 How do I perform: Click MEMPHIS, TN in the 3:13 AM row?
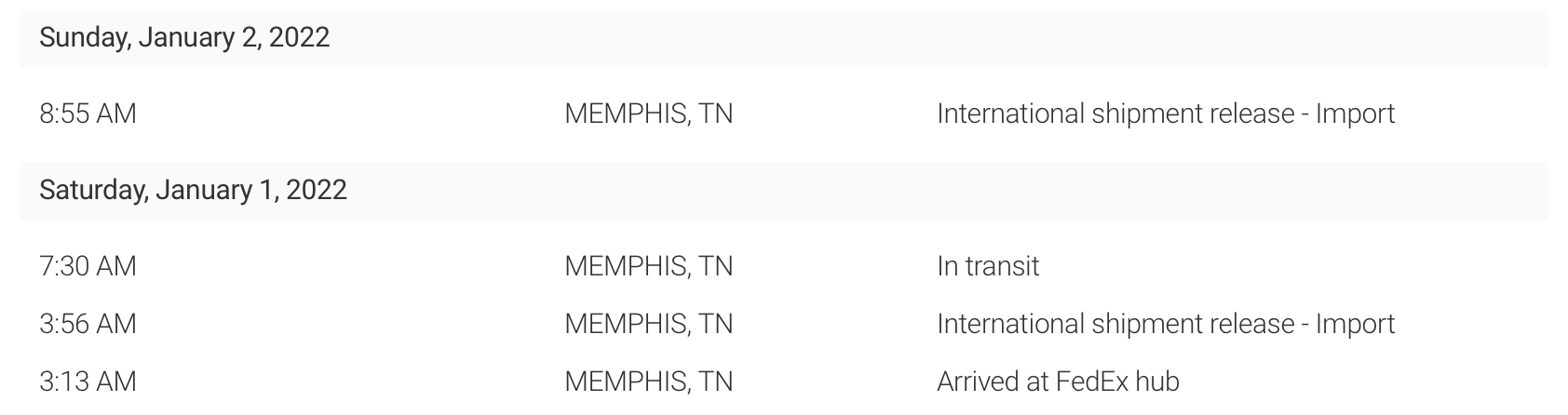coord(648,382)
